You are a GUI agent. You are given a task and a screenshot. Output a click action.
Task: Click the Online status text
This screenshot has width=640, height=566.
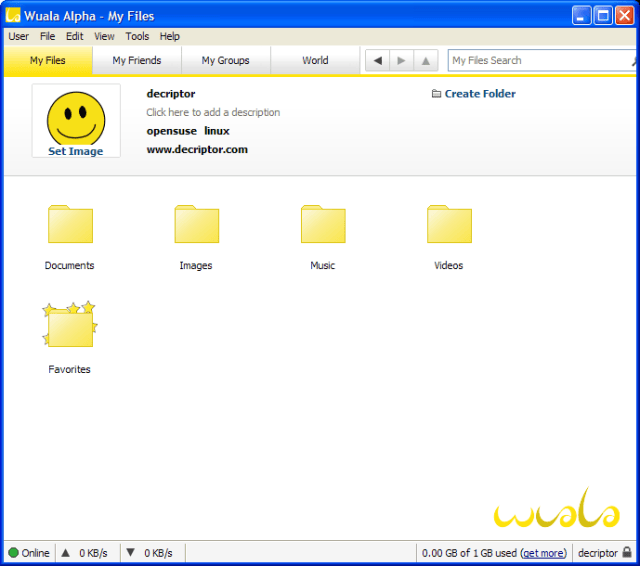(x=36, y=553)
